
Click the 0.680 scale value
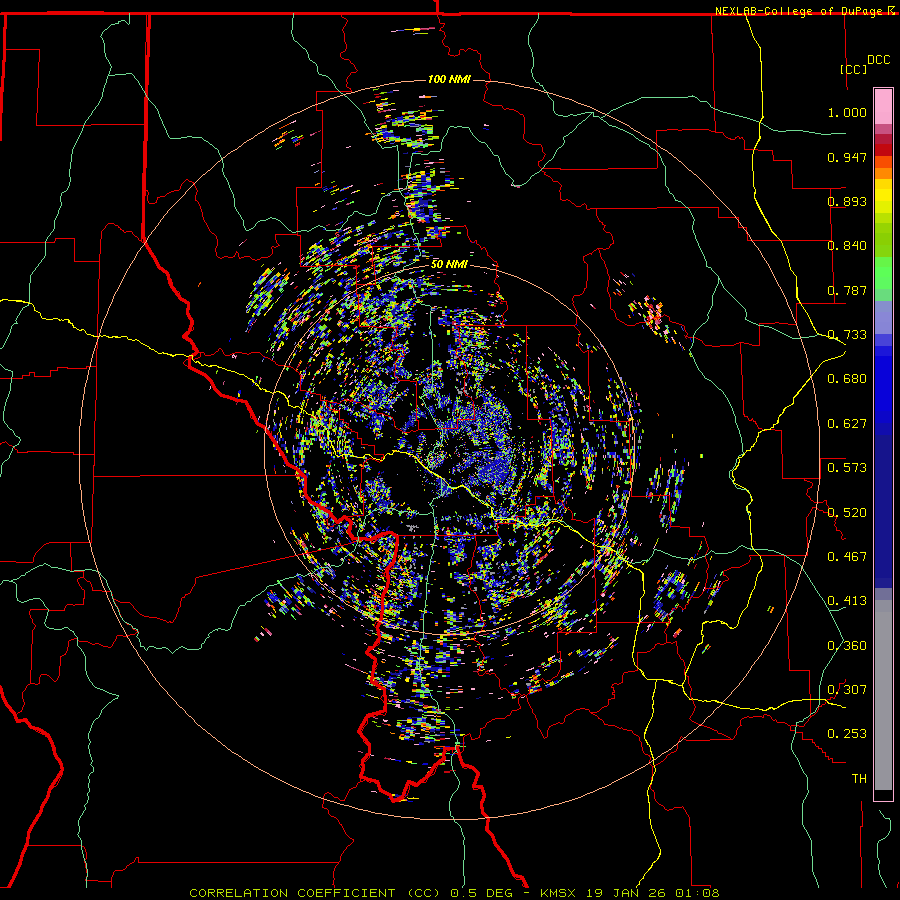847,379
